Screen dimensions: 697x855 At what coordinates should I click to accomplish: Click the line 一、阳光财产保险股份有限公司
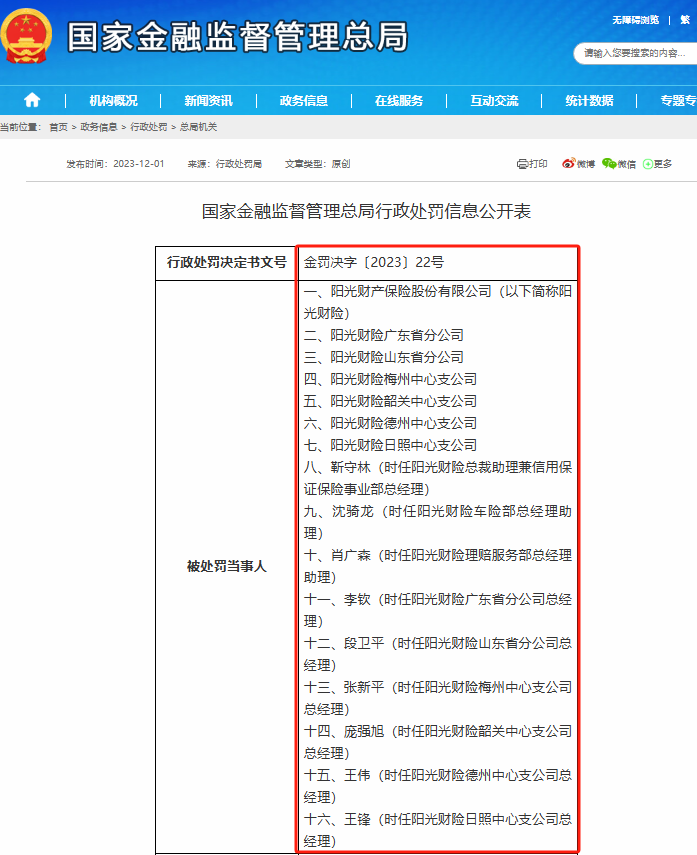[437, 302]
